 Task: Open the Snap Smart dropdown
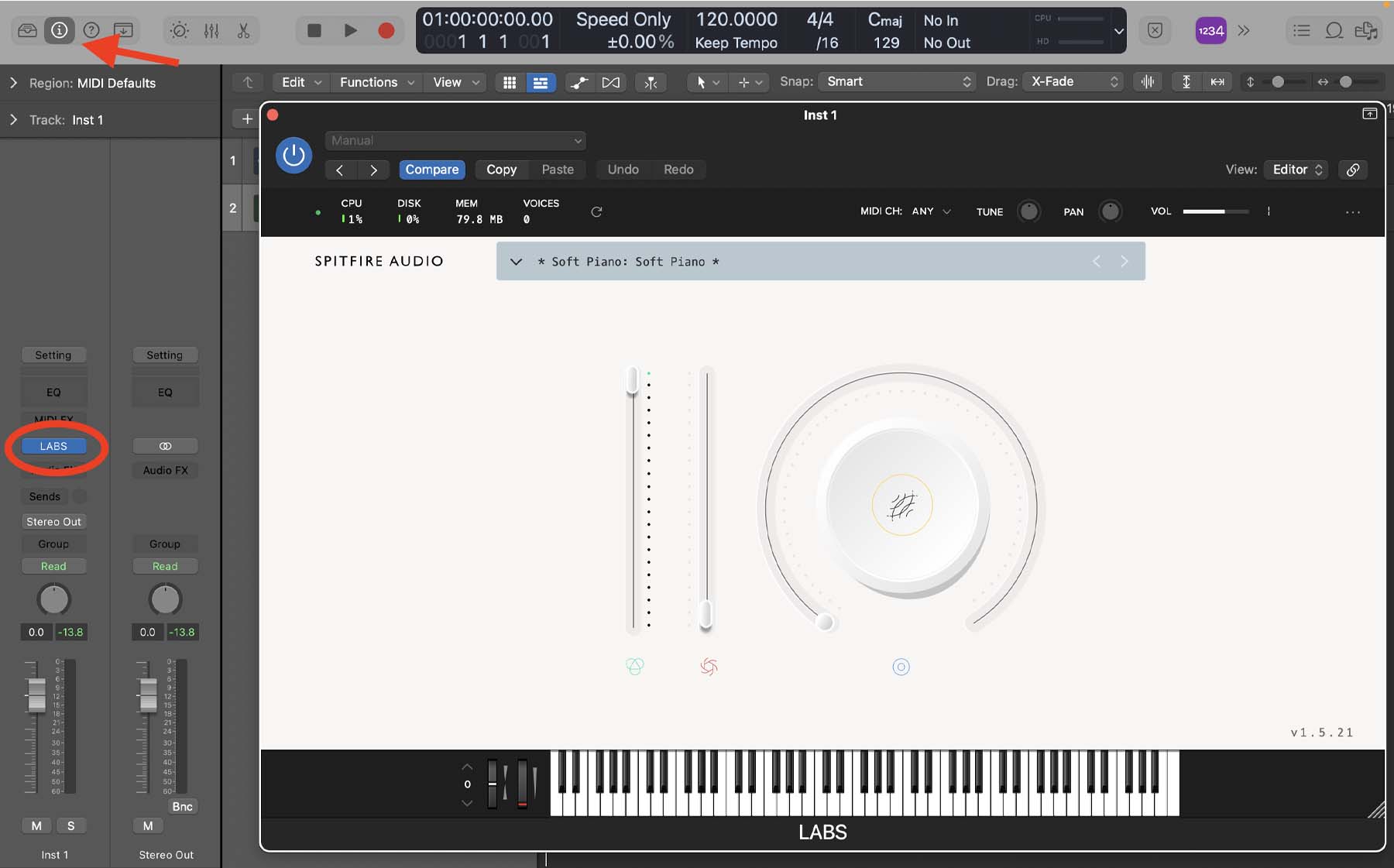point(898,81)
